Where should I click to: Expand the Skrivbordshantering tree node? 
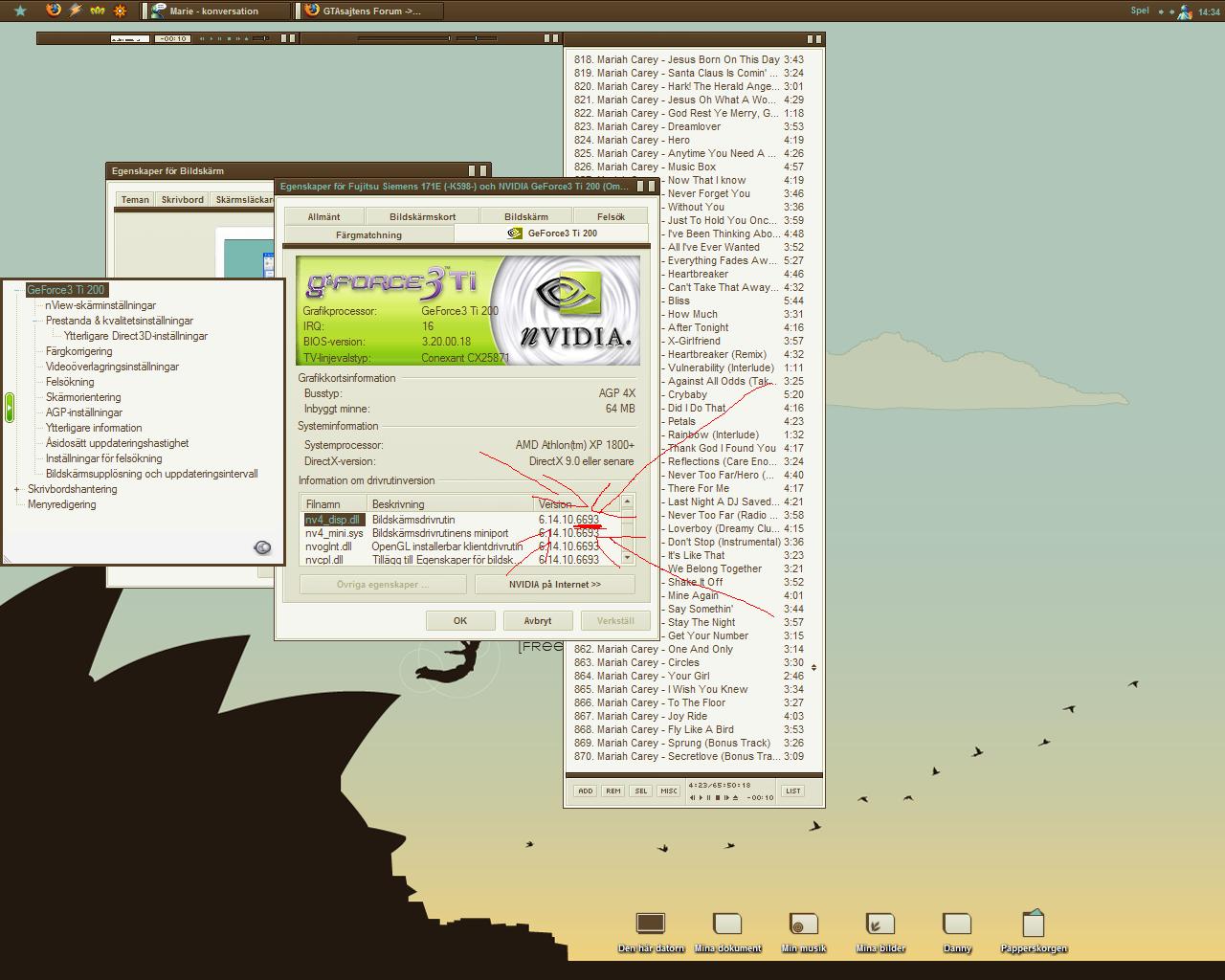click(x=16, y=489)
